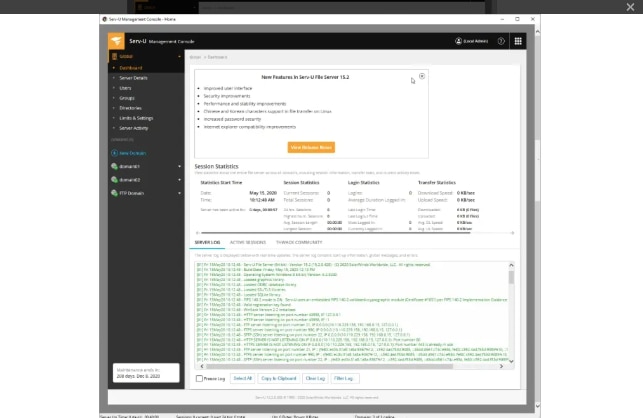The image size is (643, 418).
Task: Click the May 15, 2020 date value
Action: pyautogui.click(x=263, y=193)
